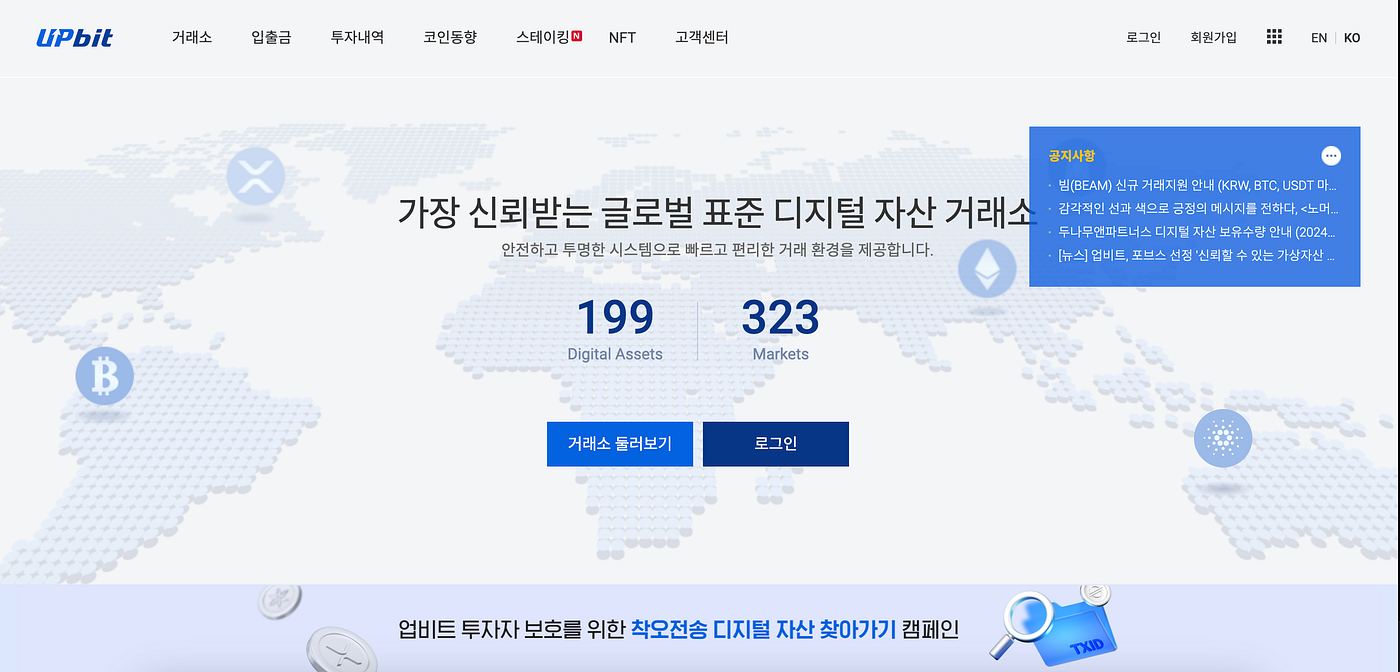The height and width of the screenshot is (672, 1400).
Task: Click the 안전하고 투명한 시스템으로 subtitle
Action: (717, 249)
